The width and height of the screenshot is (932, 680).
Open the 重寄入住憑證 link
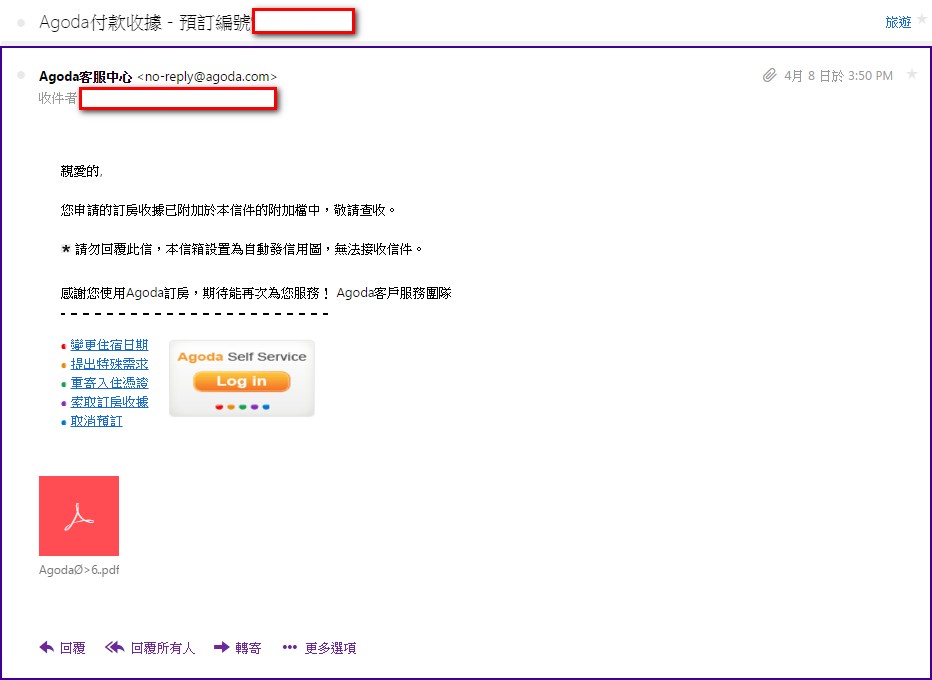click(109, 383)
